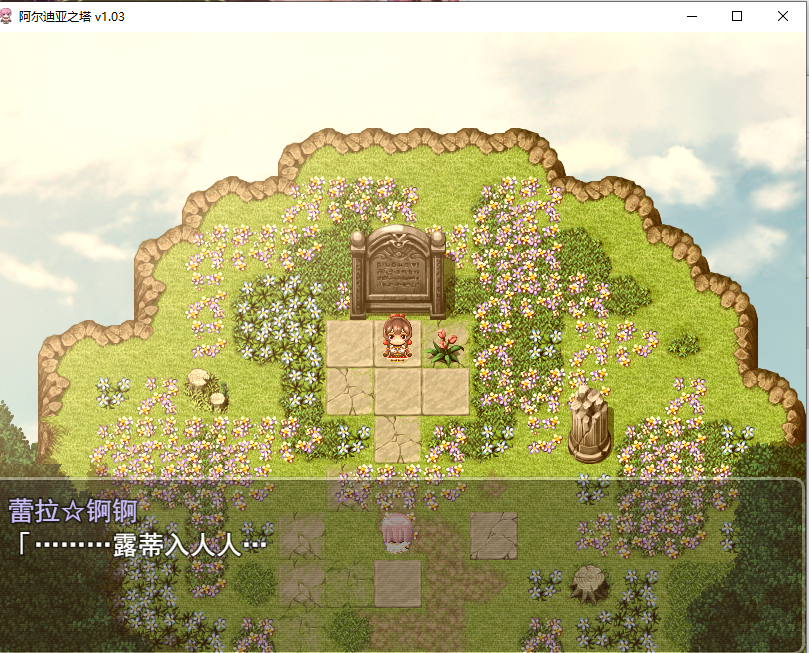809x653 pixels.
Task: Click the speaker name 蕾拉☆锕锕
Action: pyautogui.click(x=72, y=510)
